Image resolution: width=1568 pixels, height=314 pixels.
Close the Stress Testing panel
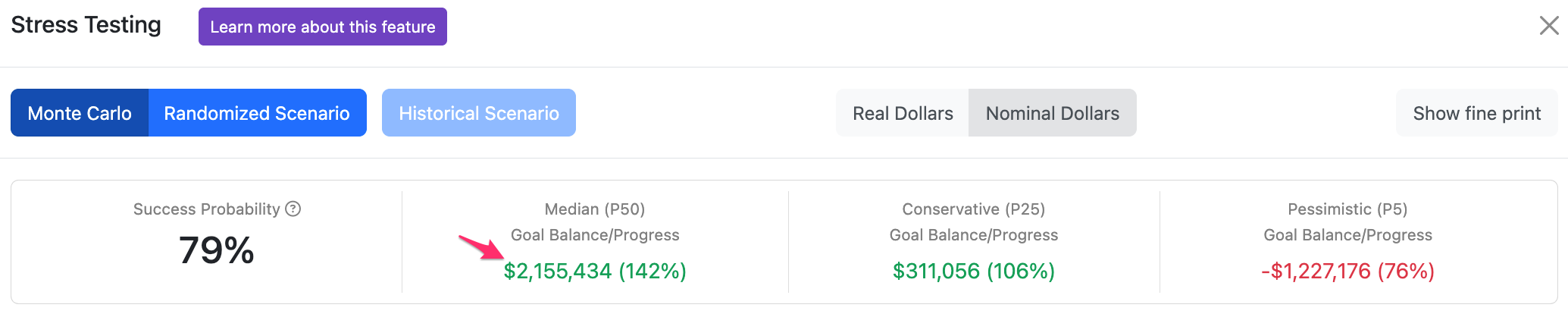click(1549, 26)
